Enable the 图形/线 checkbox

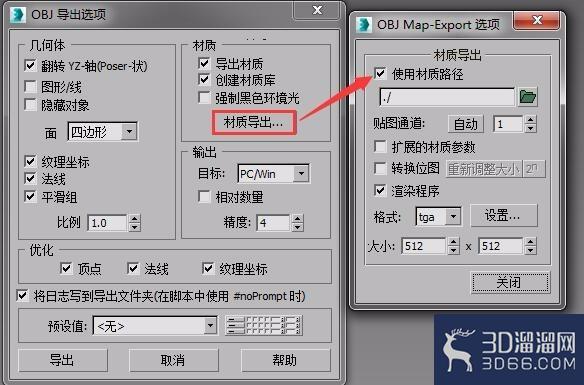tap(30, 86)
